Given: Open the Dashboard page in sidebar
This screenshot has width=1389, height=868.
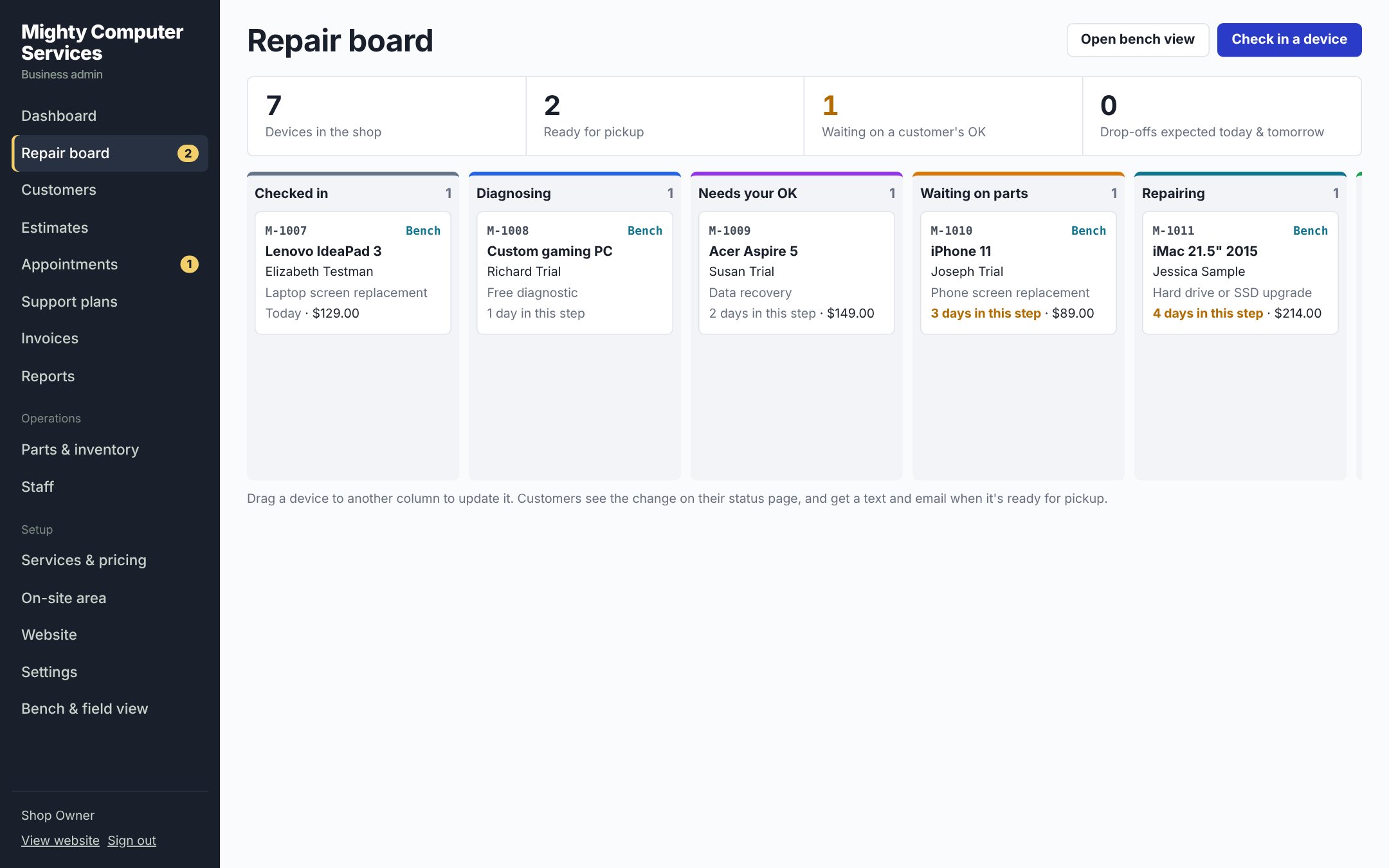Looking at the screenshot, I should (x=109, y=116).
